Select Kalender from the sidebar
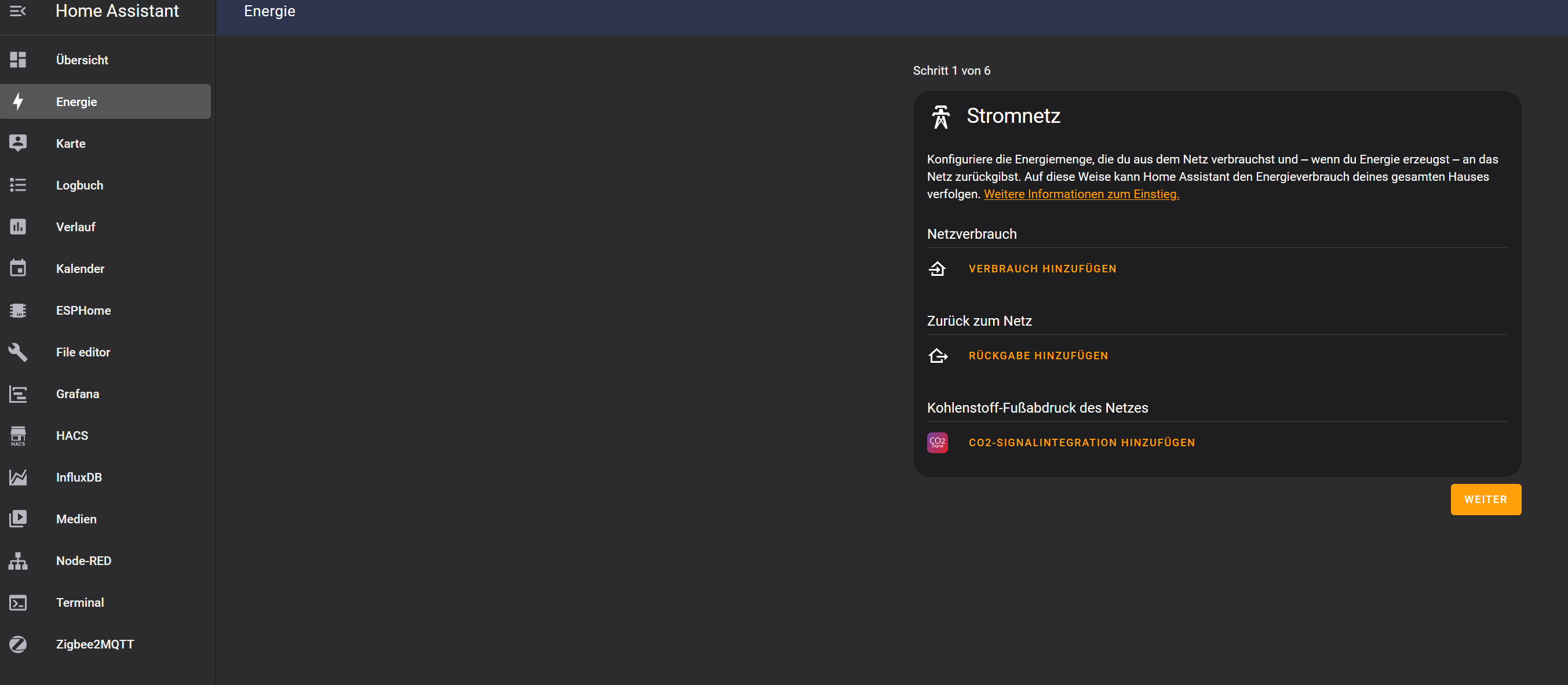The width and height of the screenshot is (1568, 685). pyautogui.click(x=80, y=268)
